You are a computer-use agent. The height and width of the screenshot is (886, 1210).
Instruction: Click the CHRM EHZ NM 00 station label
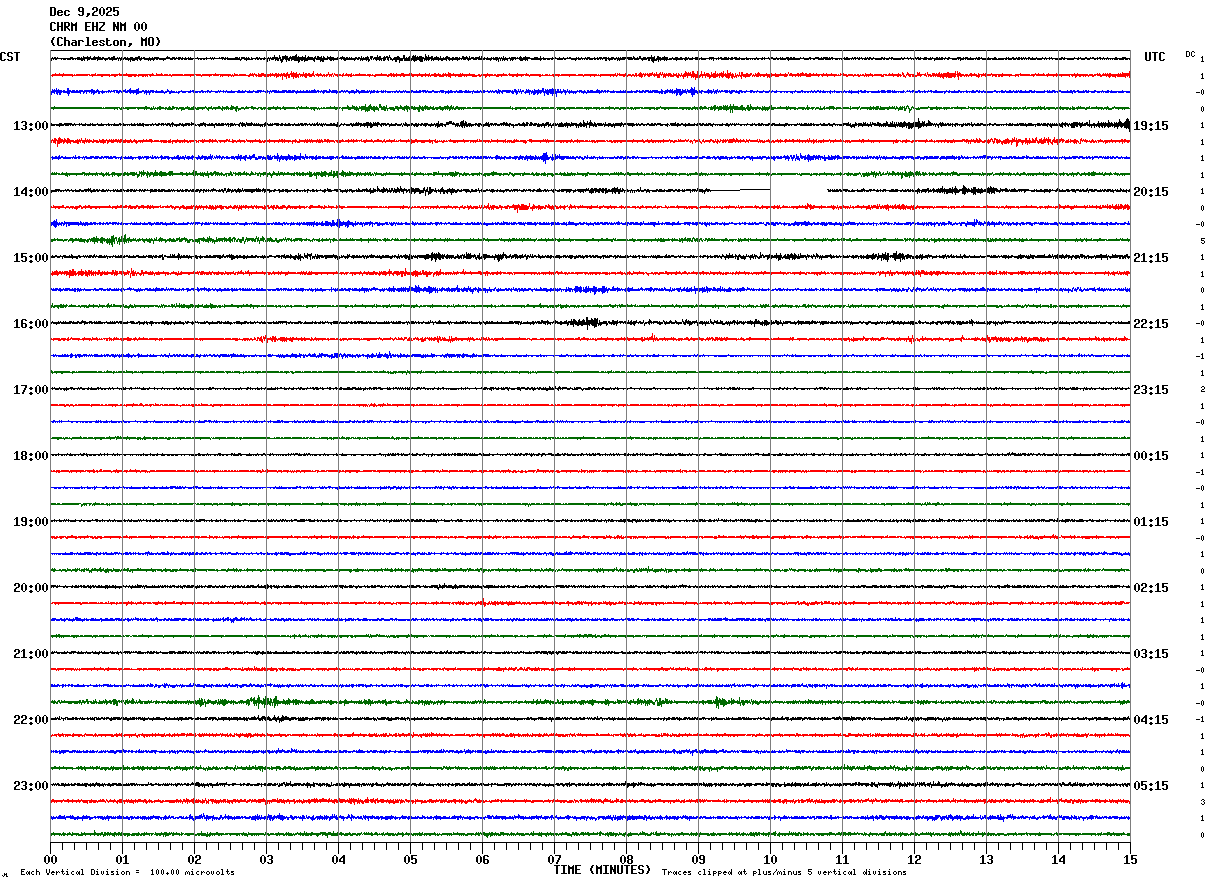click(x=98, y=27)
